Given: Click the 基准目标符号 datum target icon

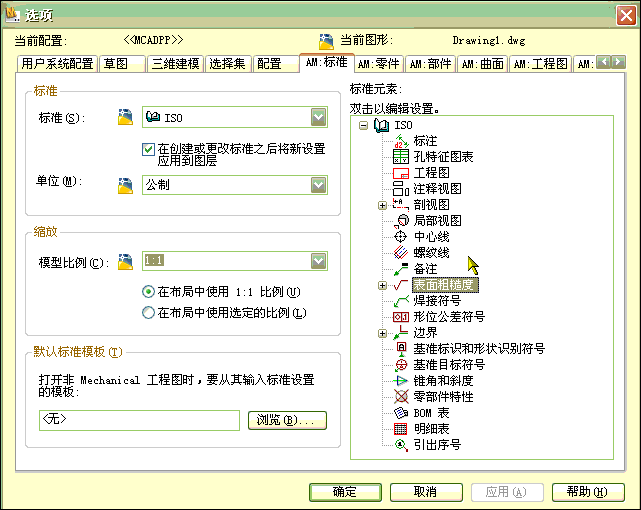Looking at the screenshot, I should (x=401, y=365).
